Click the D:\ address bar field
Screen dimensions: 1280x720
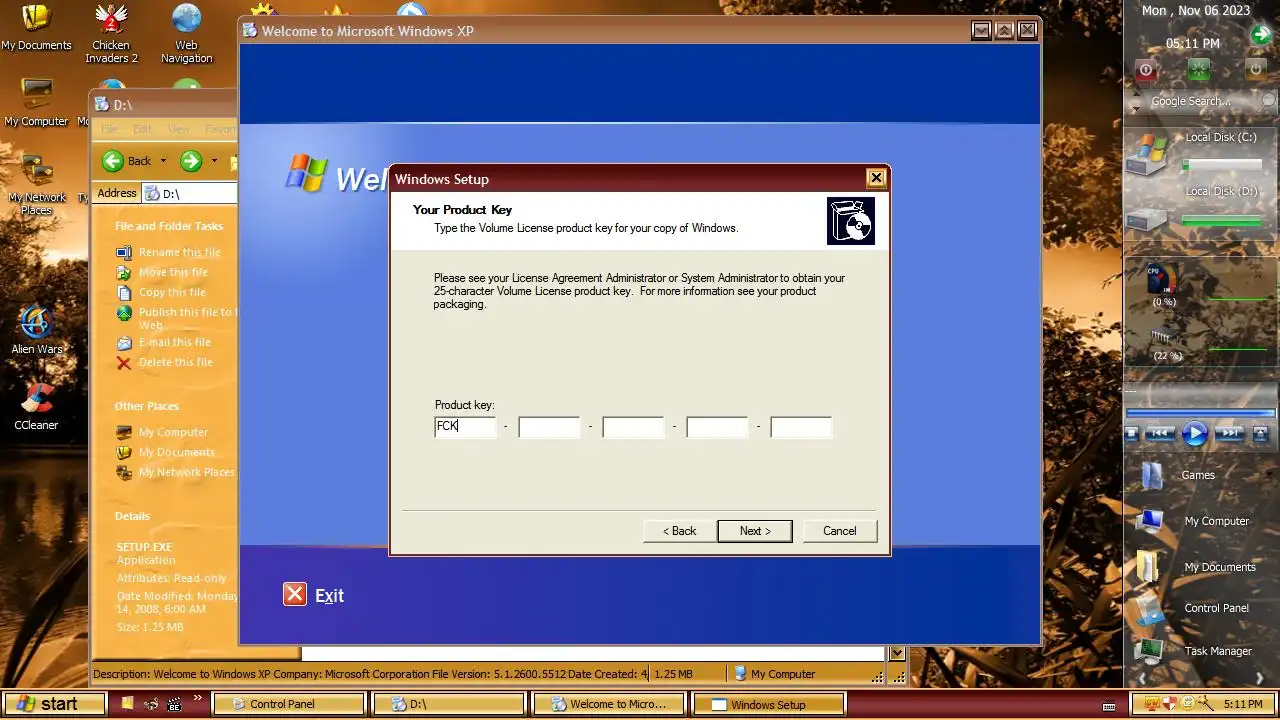(190, 193)
